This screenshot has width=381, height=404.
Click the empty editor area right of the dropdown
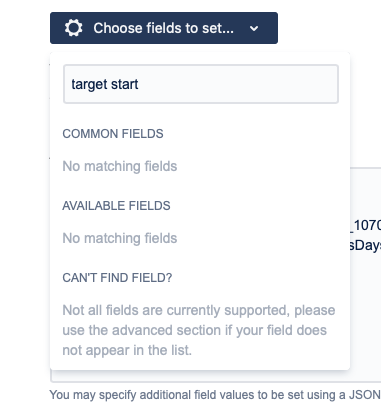tap(365, 300)
